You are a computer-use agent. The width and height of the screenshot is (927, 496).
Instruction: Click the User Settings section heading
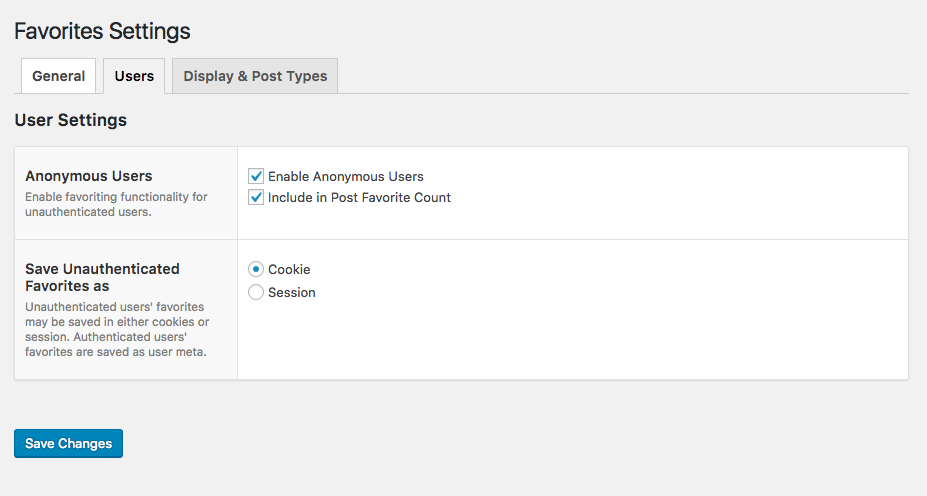(70, 120)
